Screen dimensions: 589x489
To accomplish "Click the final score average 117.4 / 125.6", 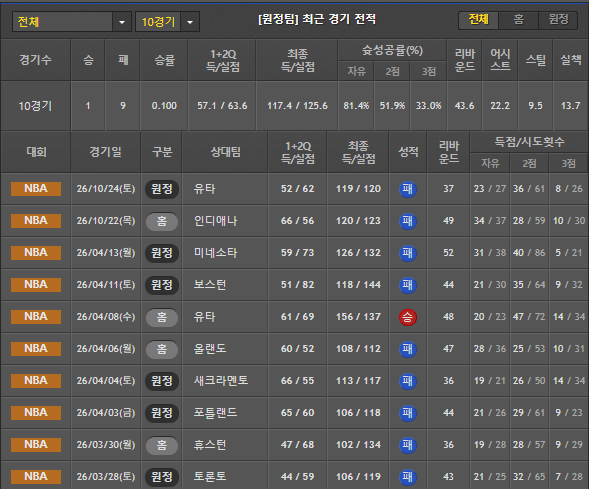I will pyautogui.click(x=297, y=106).
